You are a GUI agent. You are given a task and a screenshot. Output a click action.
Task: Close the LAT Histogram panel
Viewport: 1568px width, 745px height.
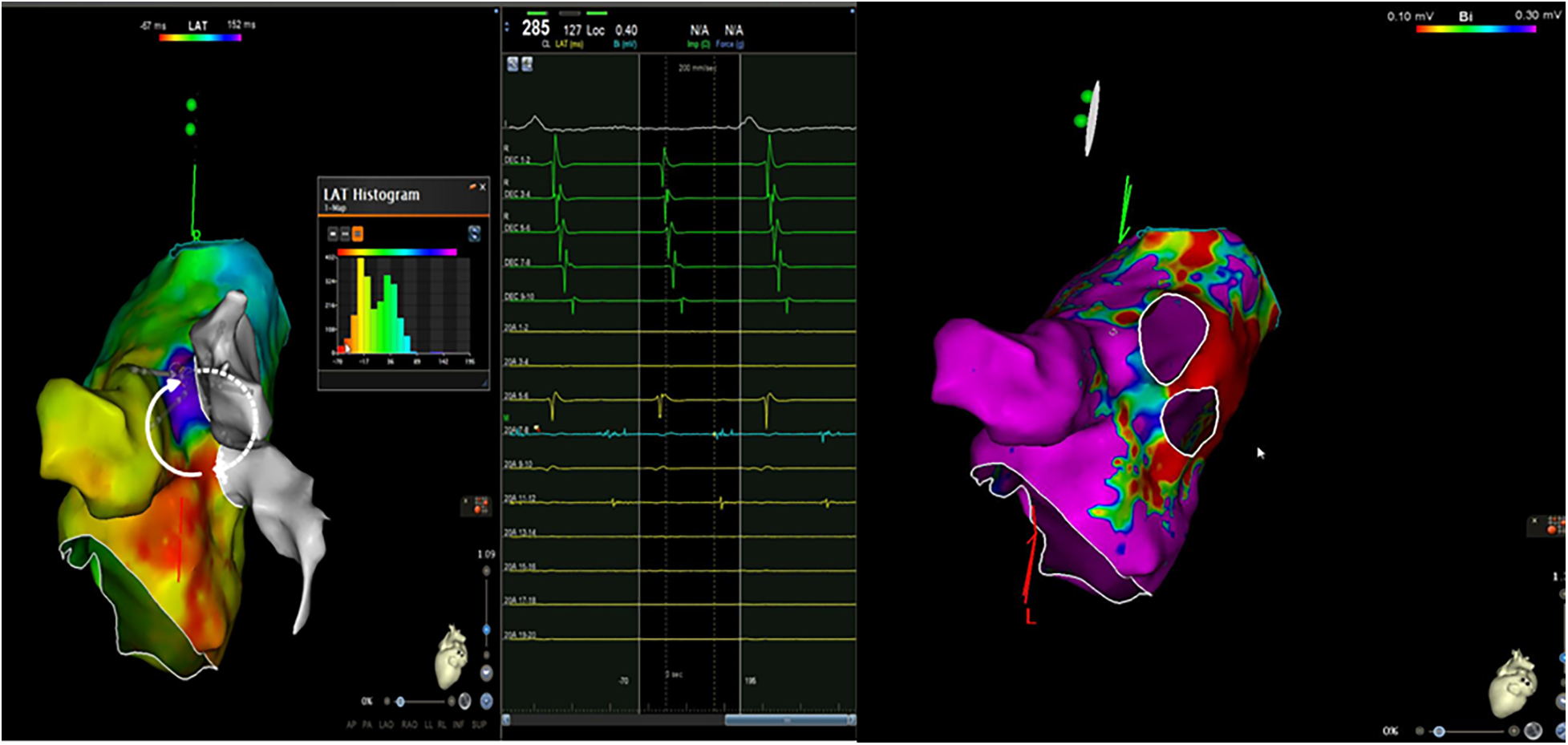(483, 187)
